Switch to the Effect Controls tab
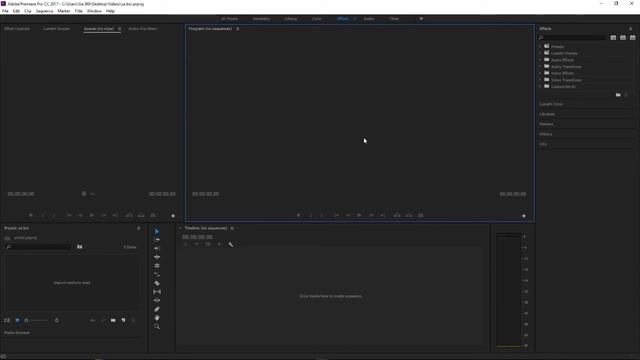This screenshot has height=360, width=640. (x=17, y=29)
